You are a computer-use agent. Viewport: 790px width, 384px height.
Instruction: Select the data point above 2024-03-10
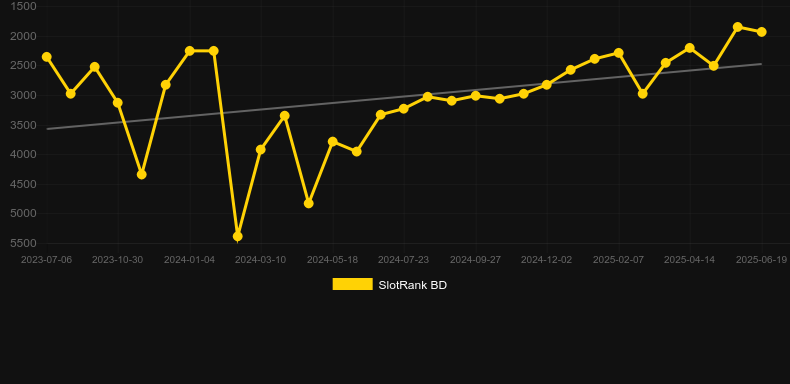point(261,150)
